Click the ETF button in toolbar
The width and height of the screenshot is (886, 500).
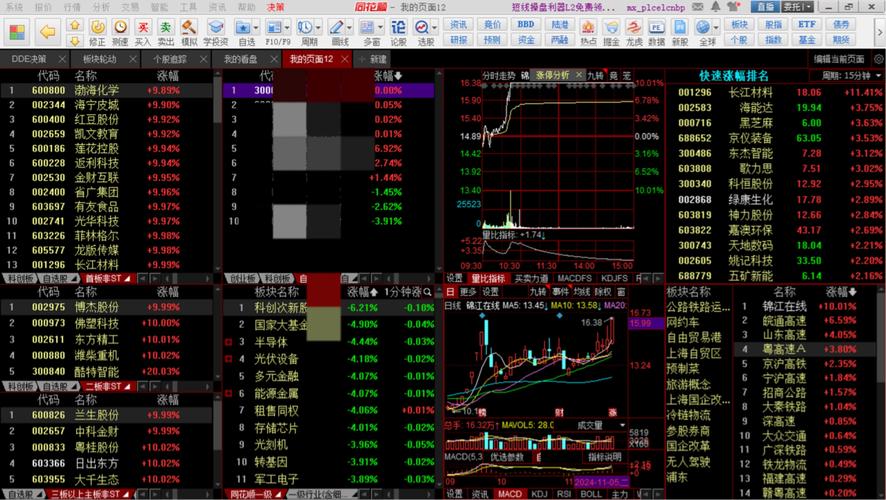[804, 24]
